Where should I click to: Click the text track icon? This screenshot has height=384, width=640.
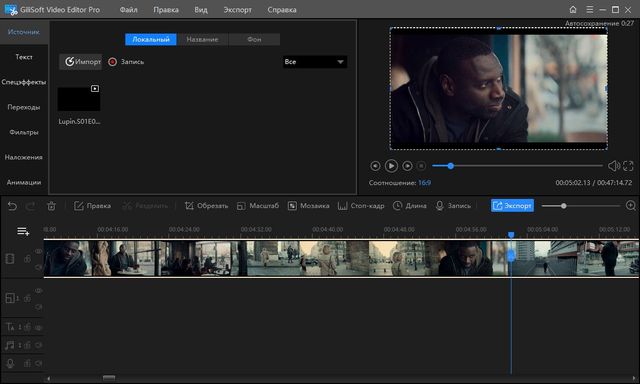click(11, 327)
